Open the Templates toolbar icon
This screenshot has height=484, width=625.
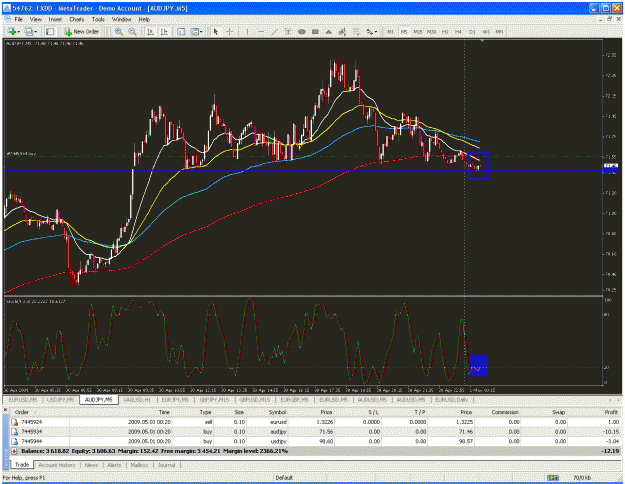point(194,31)
